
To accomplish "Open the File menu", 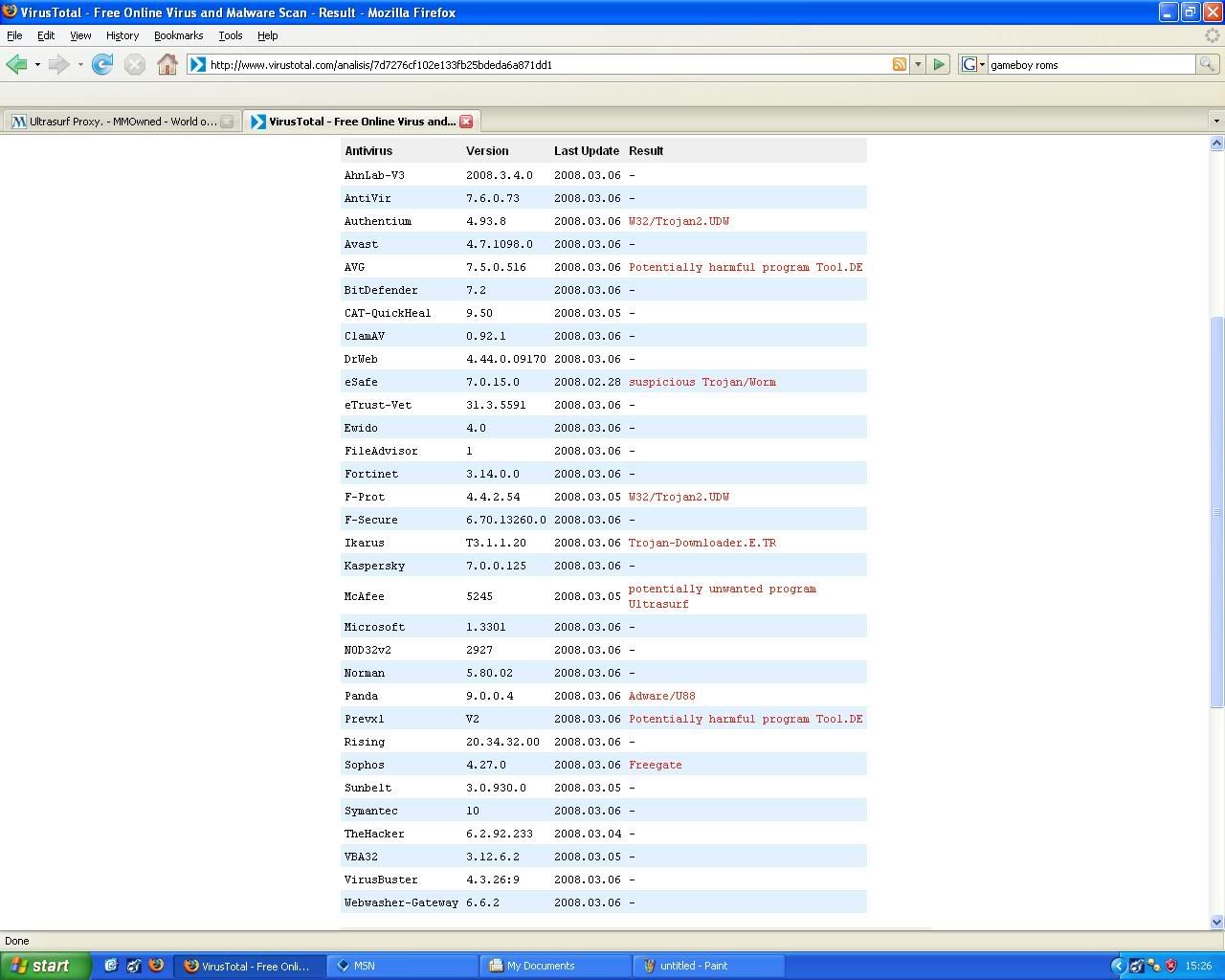I will [x=14, y=35].
